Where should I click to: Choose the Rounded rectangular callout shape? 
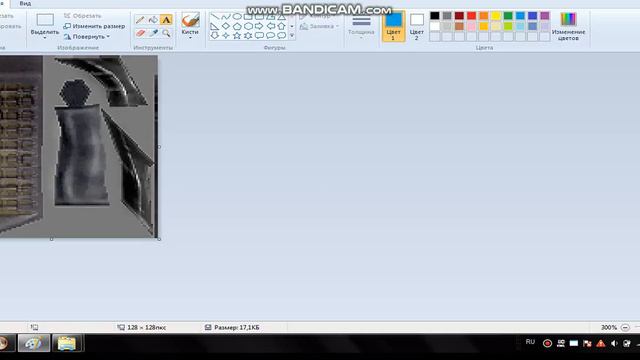coord(259,36)
